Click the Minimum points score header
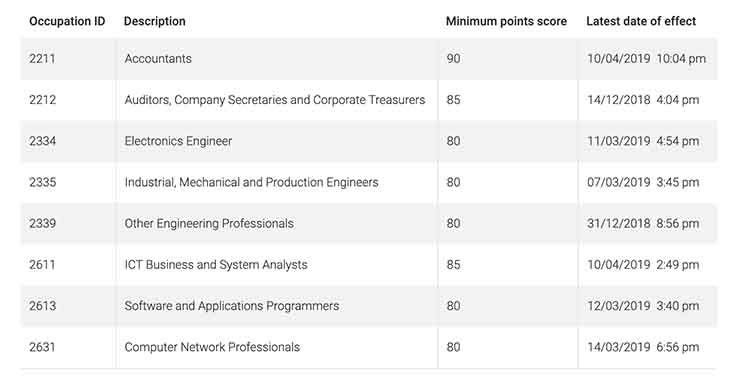This screenshot has height=384, width=750. click(x=506, y=21)
